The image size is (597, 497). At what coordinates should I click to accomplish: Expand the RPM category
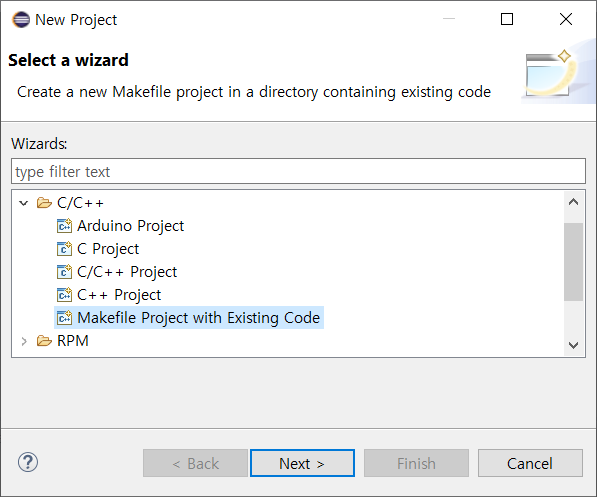coord(24,341)
